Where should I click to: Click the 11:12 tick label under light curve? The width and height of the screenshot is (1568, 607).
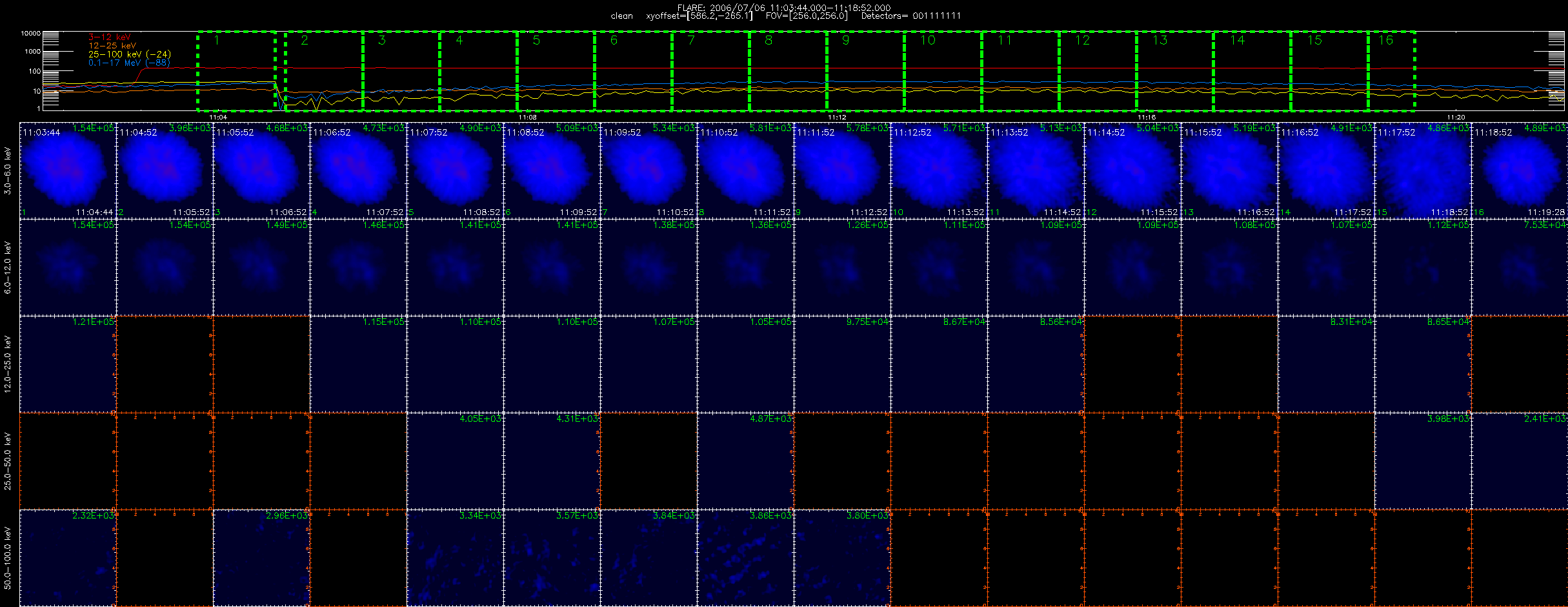tap(837, 118)
